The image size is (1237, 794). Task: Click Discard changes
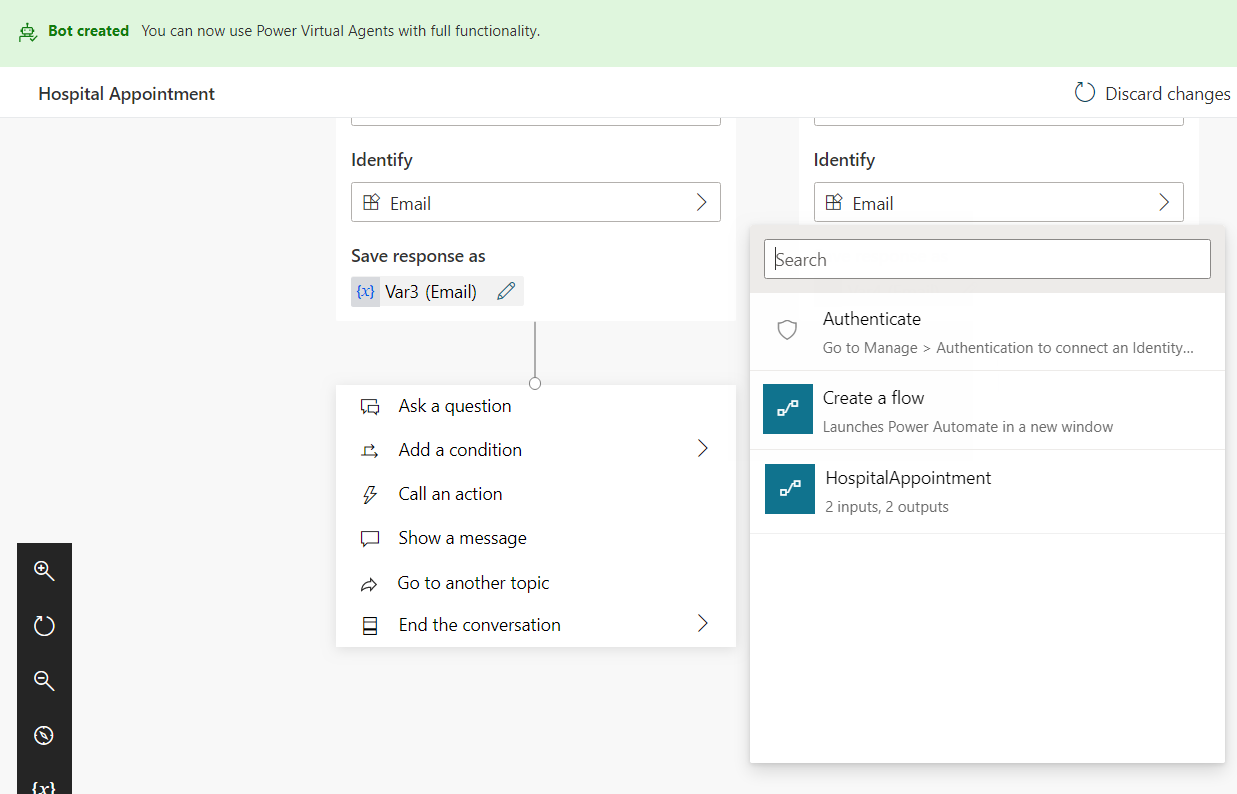click(1152, 93)
